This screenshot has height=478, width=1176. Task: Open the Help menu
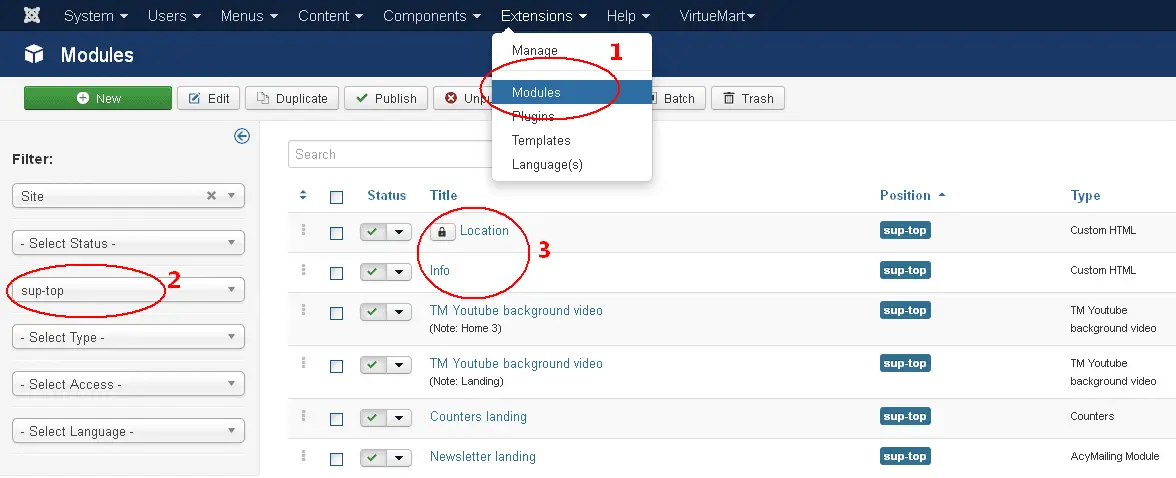pyautogui.click(x=628, y=16)
